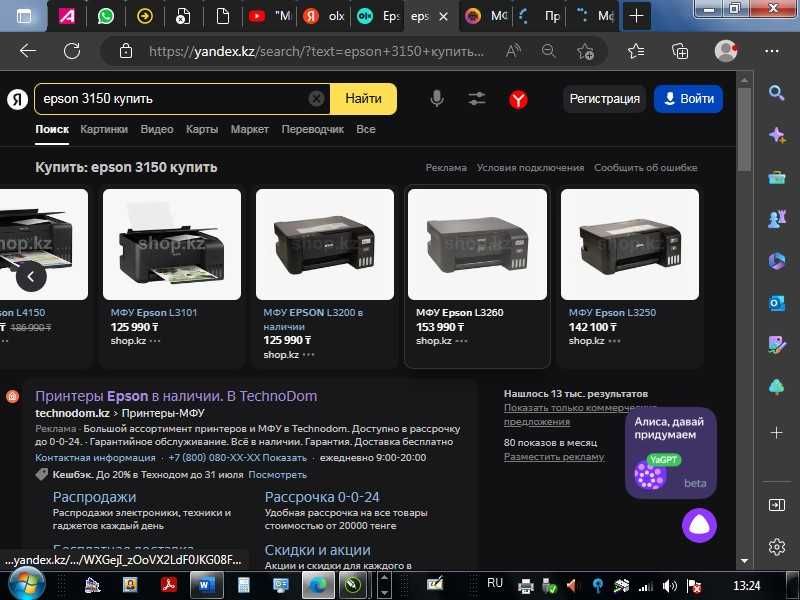Screen dimensions: 800x600
Task: Open the Copilot sparkle icon in sidebar
Action: pyautogui.click(x=777, y=135)
